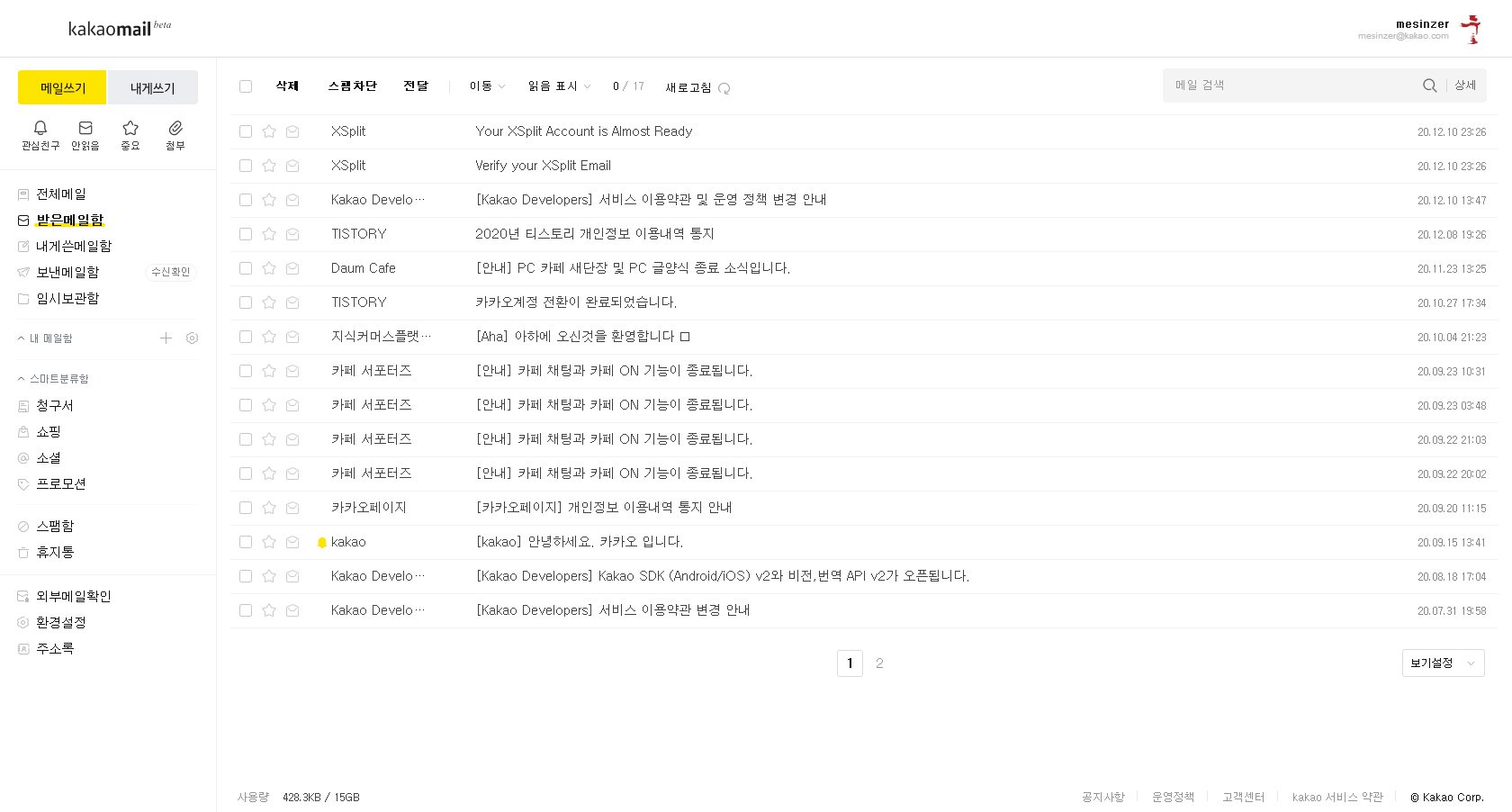The width and height of the screenshot is (1512, 812).
Task: Open the 내게쓴메일함 folder
Action: point(74,247)
